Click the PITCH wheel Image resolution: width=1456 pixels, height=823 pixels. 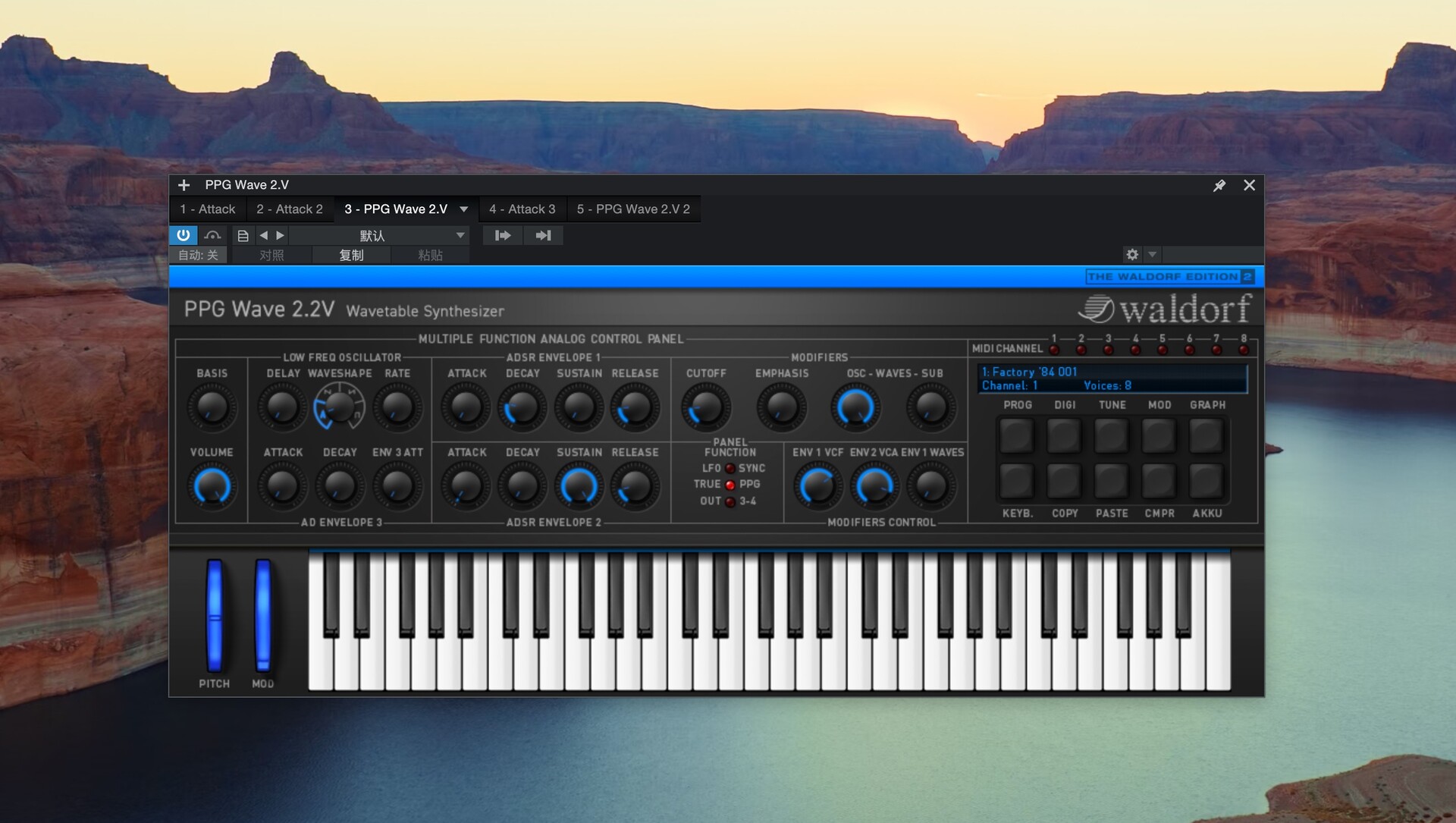(215, 616)
